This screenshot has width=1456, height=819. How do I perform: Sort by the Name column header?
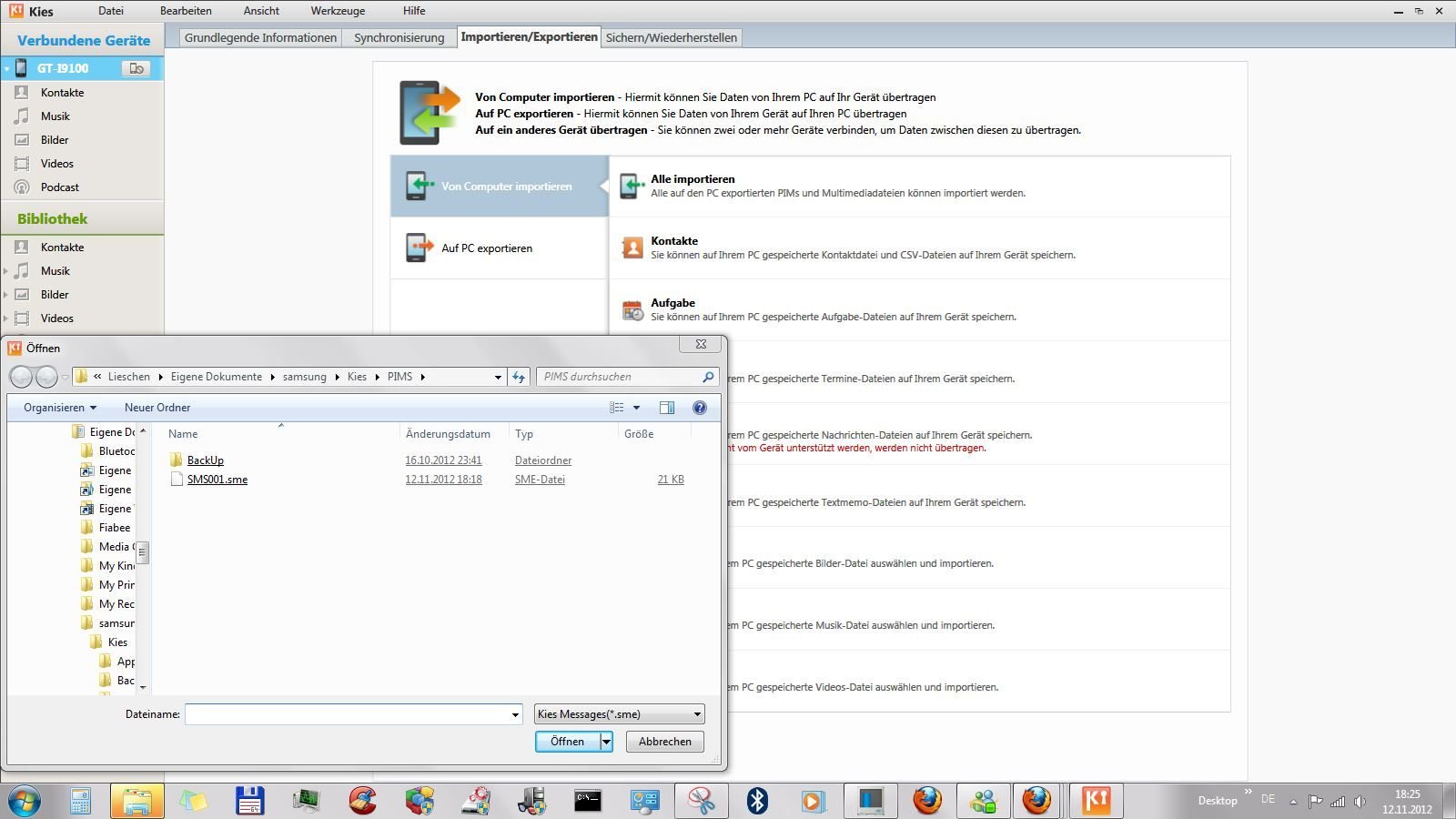(x=183, y=434)
